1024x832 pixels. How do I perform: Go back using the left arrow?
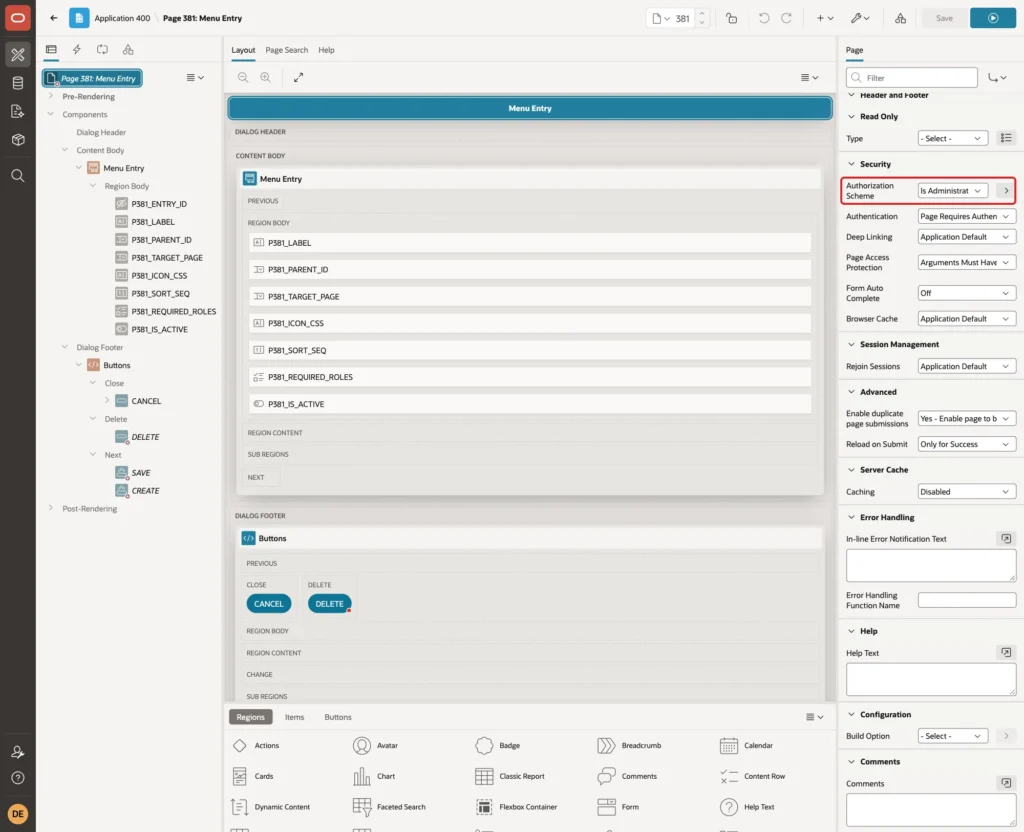(54, 18)
